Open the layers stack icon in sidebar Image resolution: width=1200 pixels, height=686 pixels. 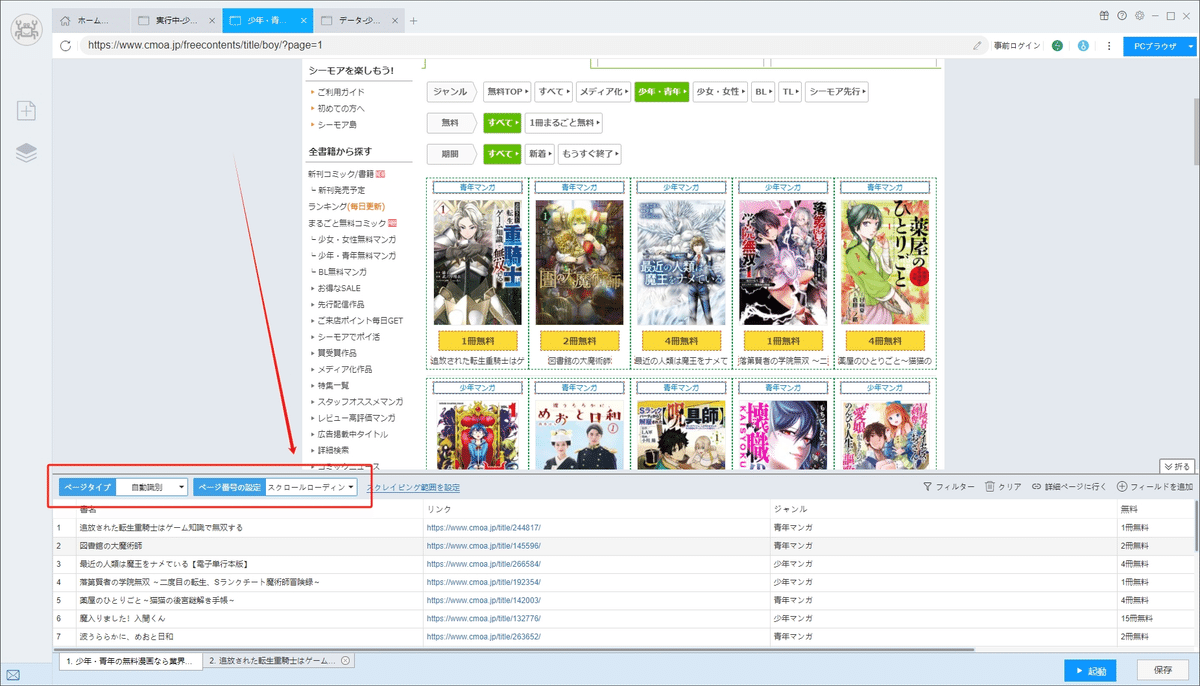point(26,152)
